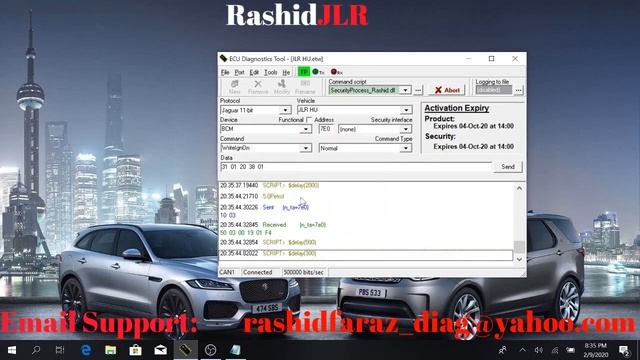Browse for command script with ellipsis button
640x360 pixels.
(418, 90)
